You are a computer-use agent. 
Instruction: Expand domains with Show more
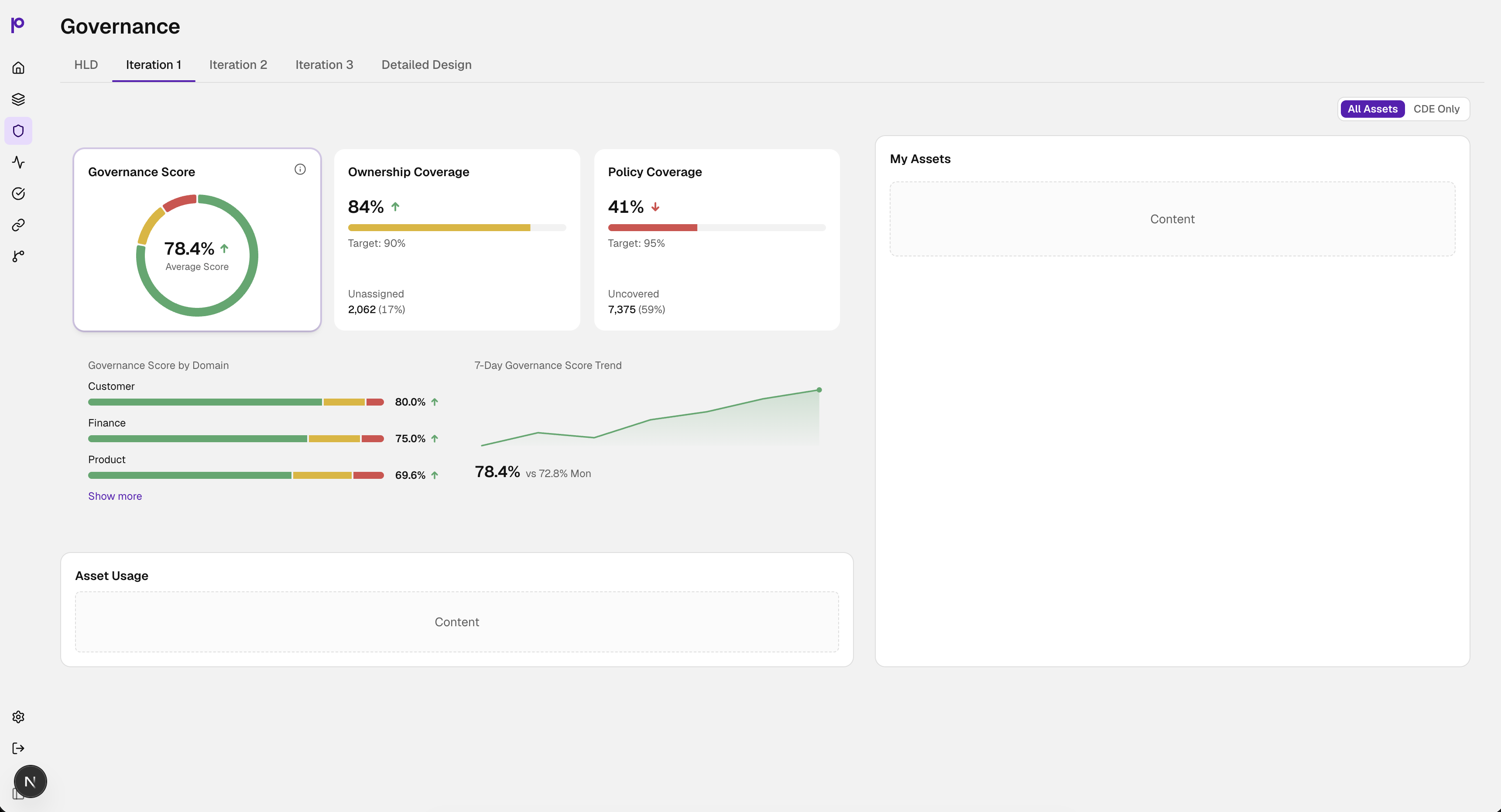tap(115, 496)
